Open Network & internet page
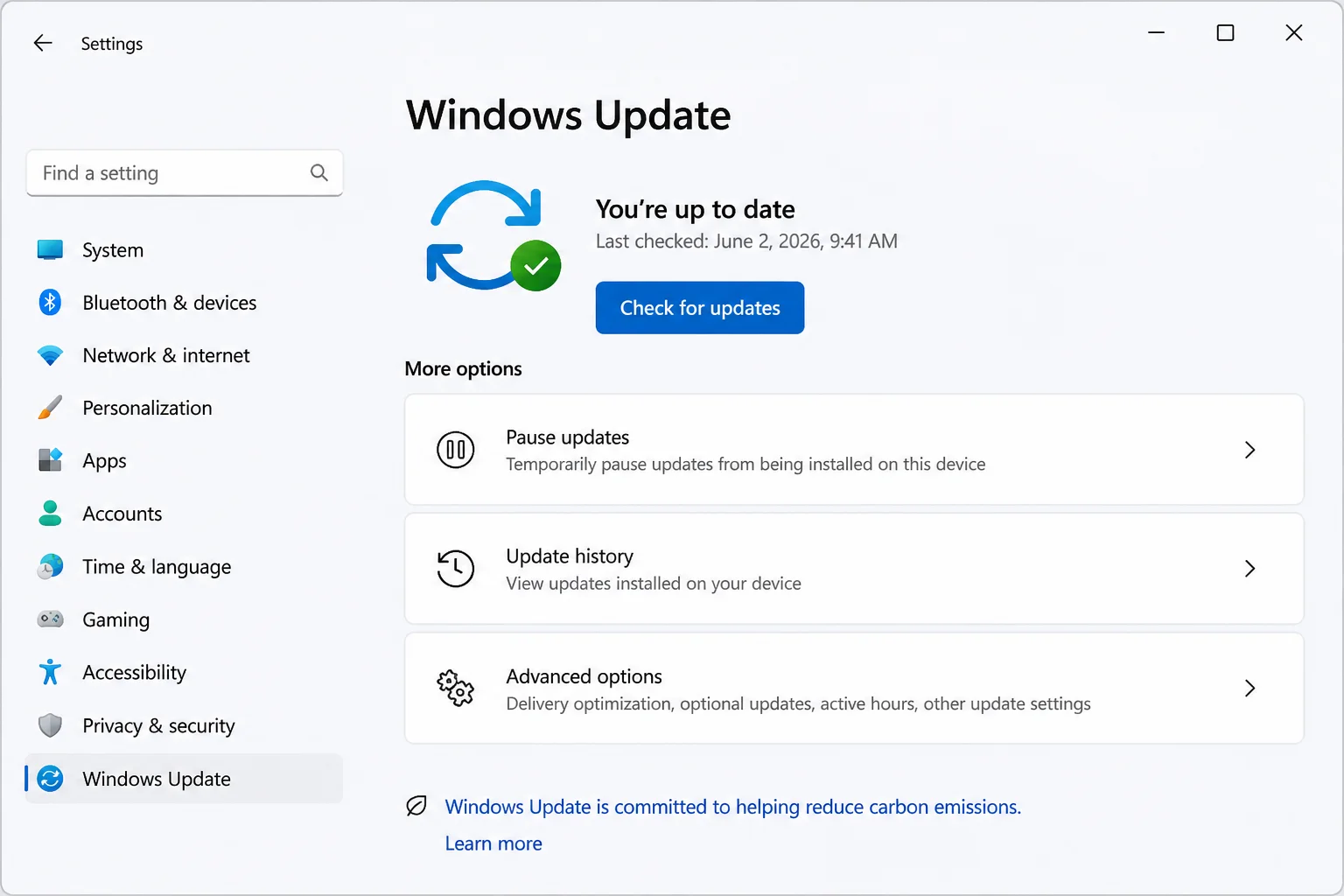Viewport: 1344px width, 896px height. 185,356
